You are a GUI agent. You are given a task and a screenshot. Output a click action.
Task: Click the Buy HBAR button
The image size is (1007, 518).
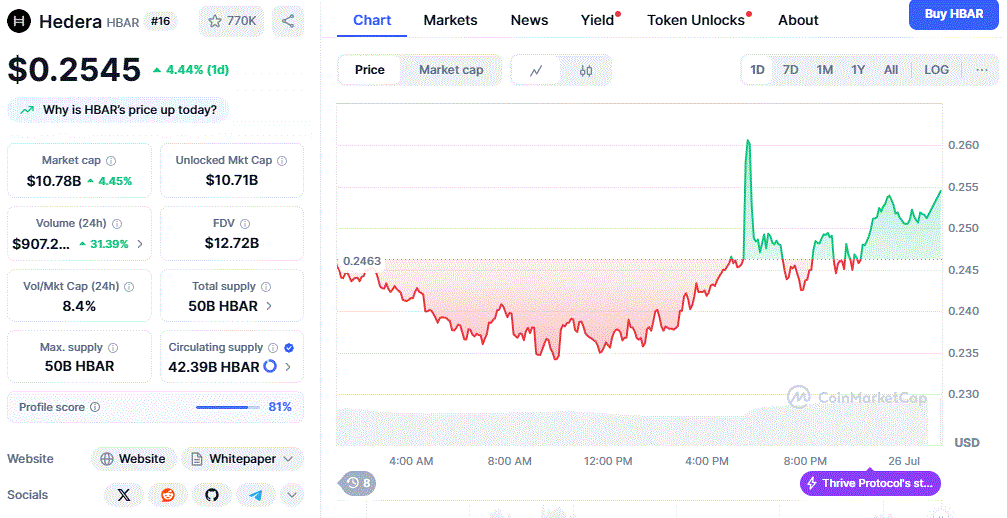[954, 14]
